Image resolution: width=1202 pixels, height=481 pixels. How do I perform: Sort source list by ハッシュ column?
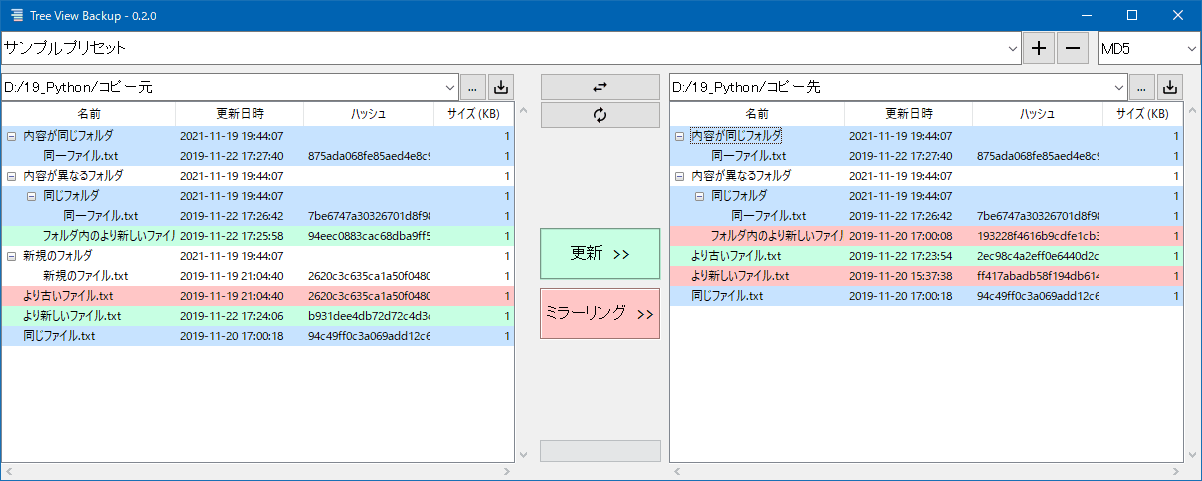pos(369,113)
